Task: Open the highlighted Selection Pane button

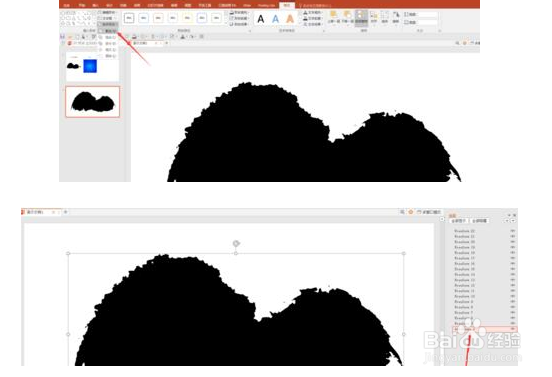Action: (361, 17)
